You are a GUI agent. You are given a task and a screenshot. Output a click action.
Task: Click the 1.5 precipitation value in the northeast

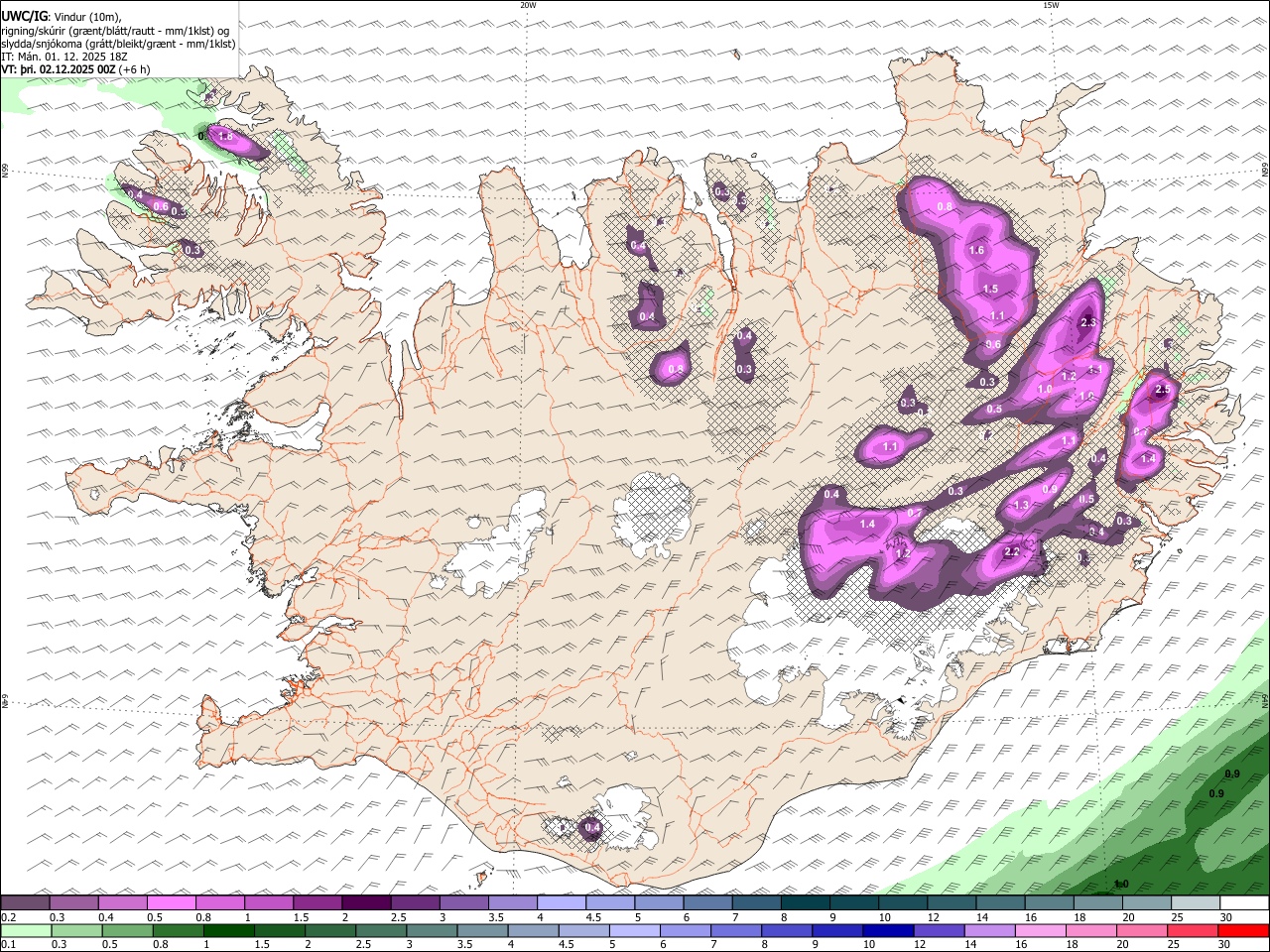tap(990, 290)
